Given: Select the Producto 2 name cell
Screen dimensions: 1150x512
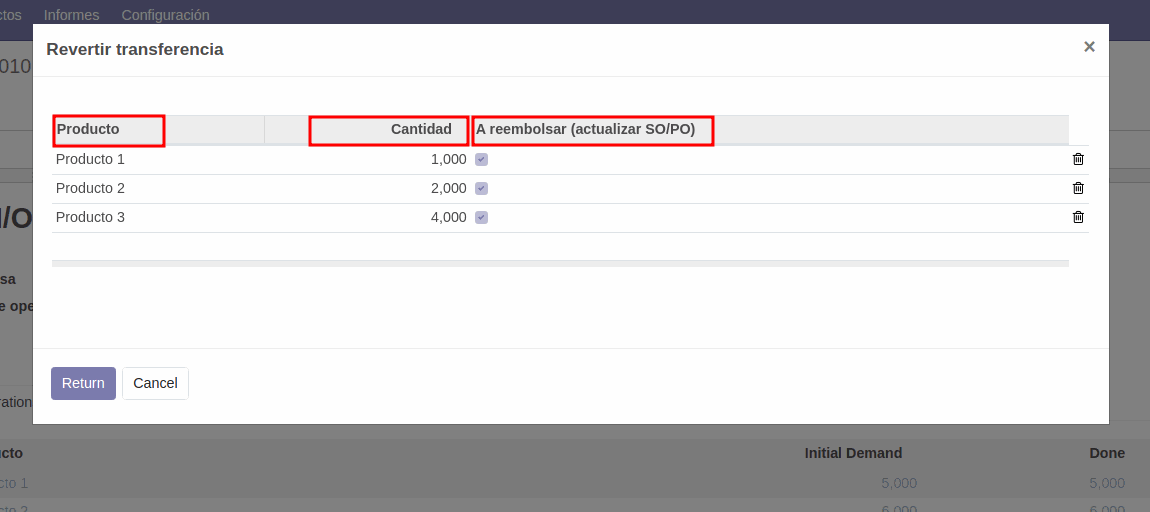Looking at the screenshot, I should (x=90, y=189).
